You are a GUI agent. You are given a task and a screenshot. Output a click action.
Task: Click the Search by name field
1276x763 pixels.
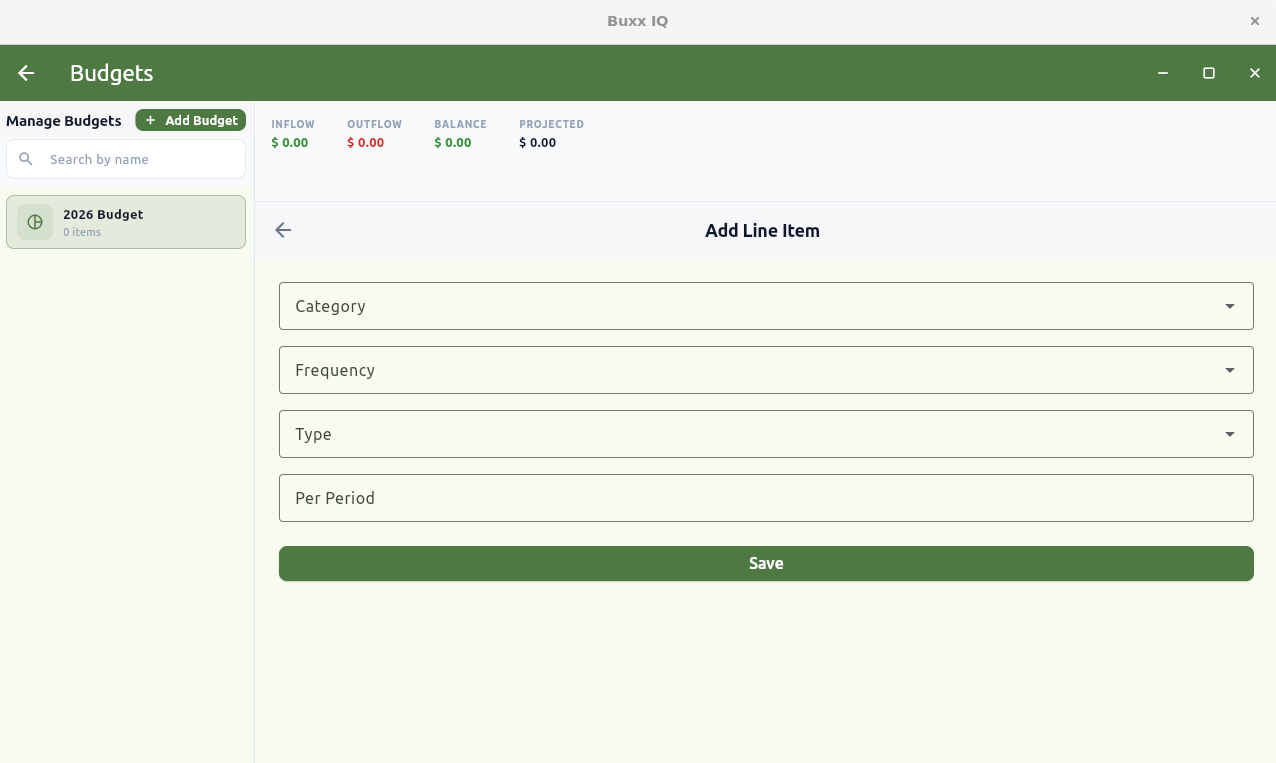click(126, 159)
